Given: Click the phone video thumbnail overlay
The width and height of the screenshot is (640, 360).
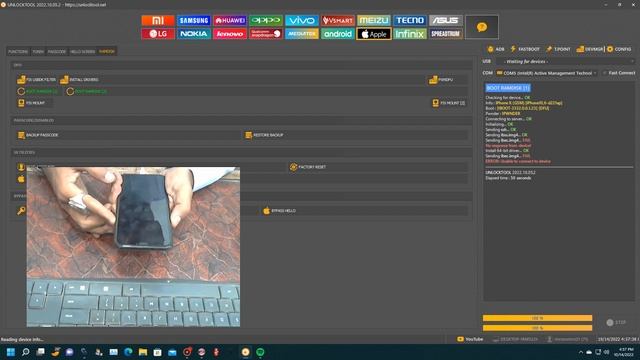Looking at the screenshot, I should (133, 247).
